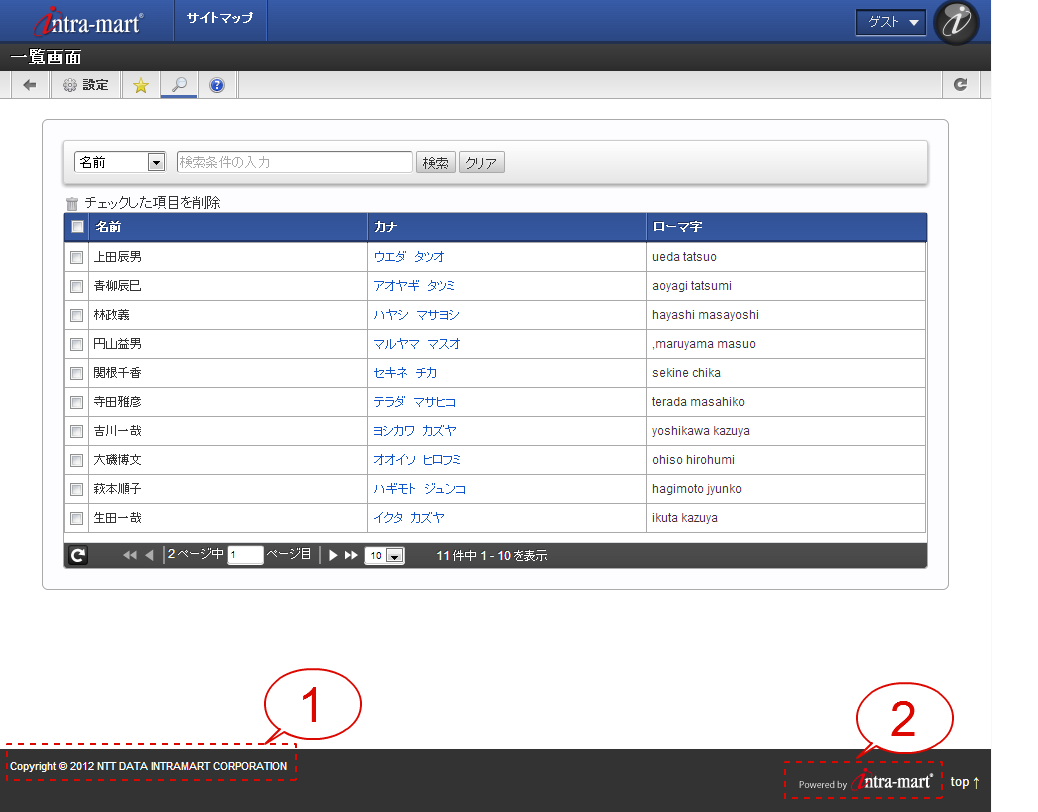The height and width of the screenshot is (812, 1038).
Task: Click the クリア clear button
Action: point(481,163)
